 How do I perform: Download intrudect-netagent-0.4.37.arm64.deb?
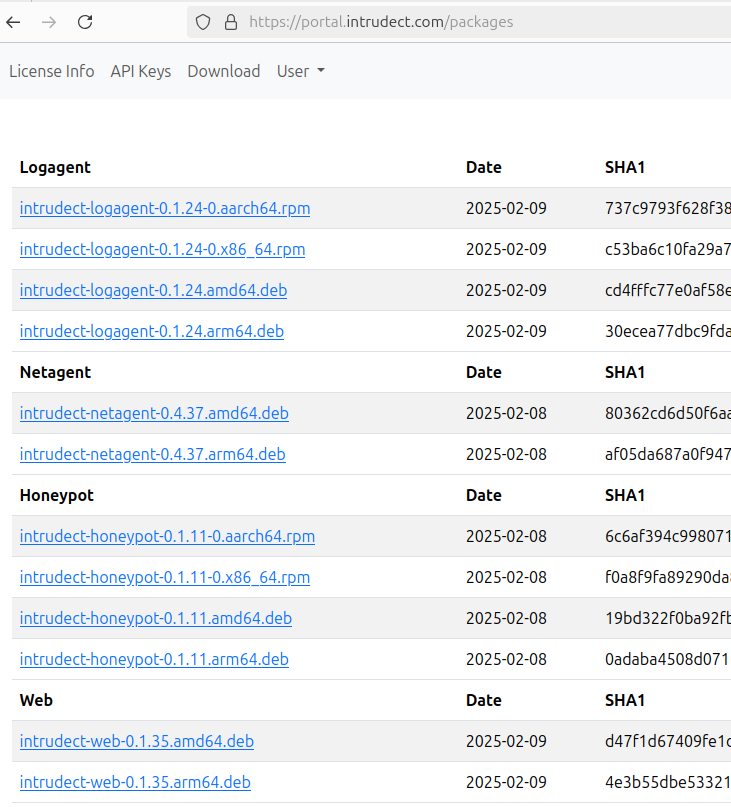pos(152,455)
